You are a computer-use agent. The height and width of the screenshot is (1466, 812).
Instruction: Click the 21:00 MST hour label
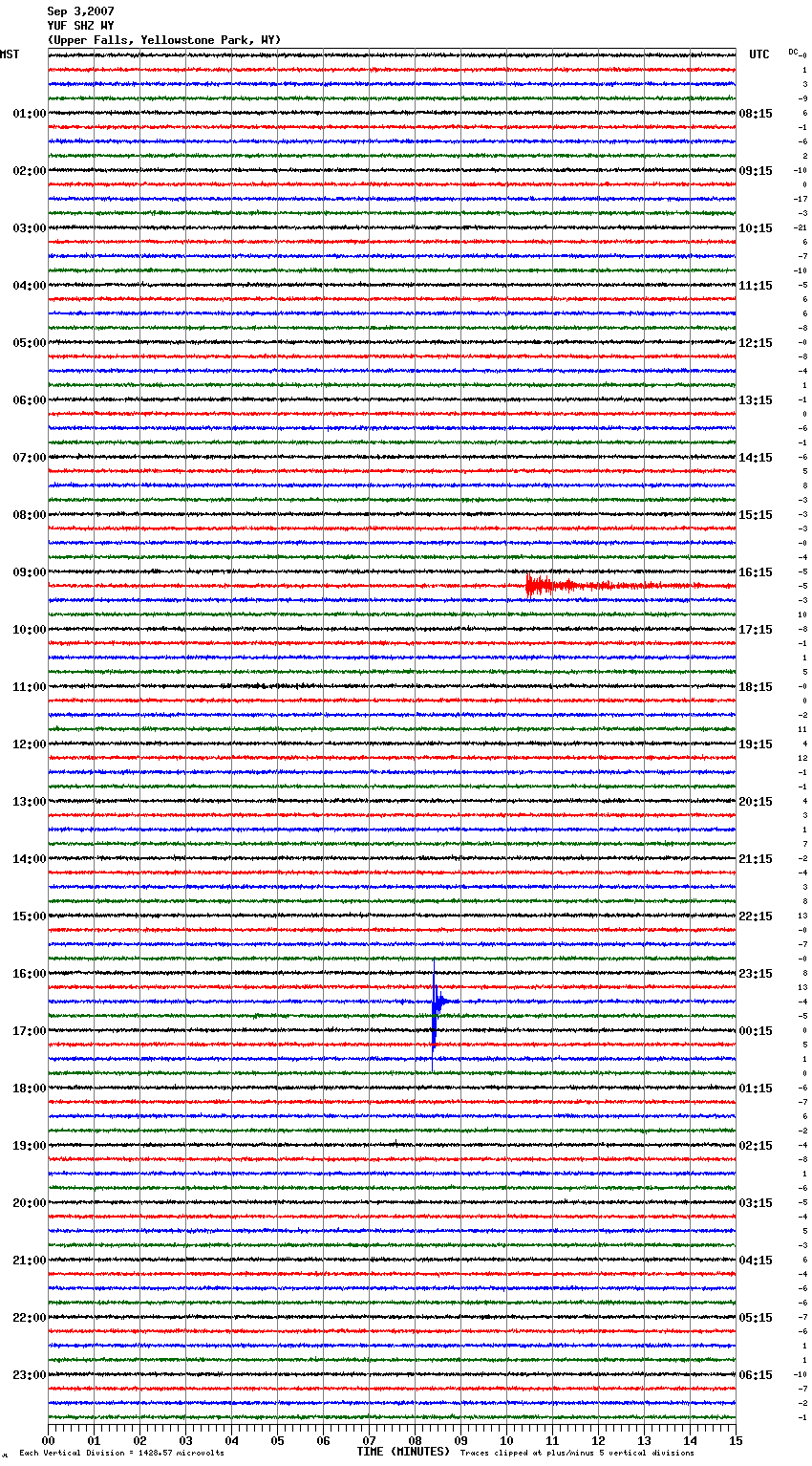tap(30, 1261)
